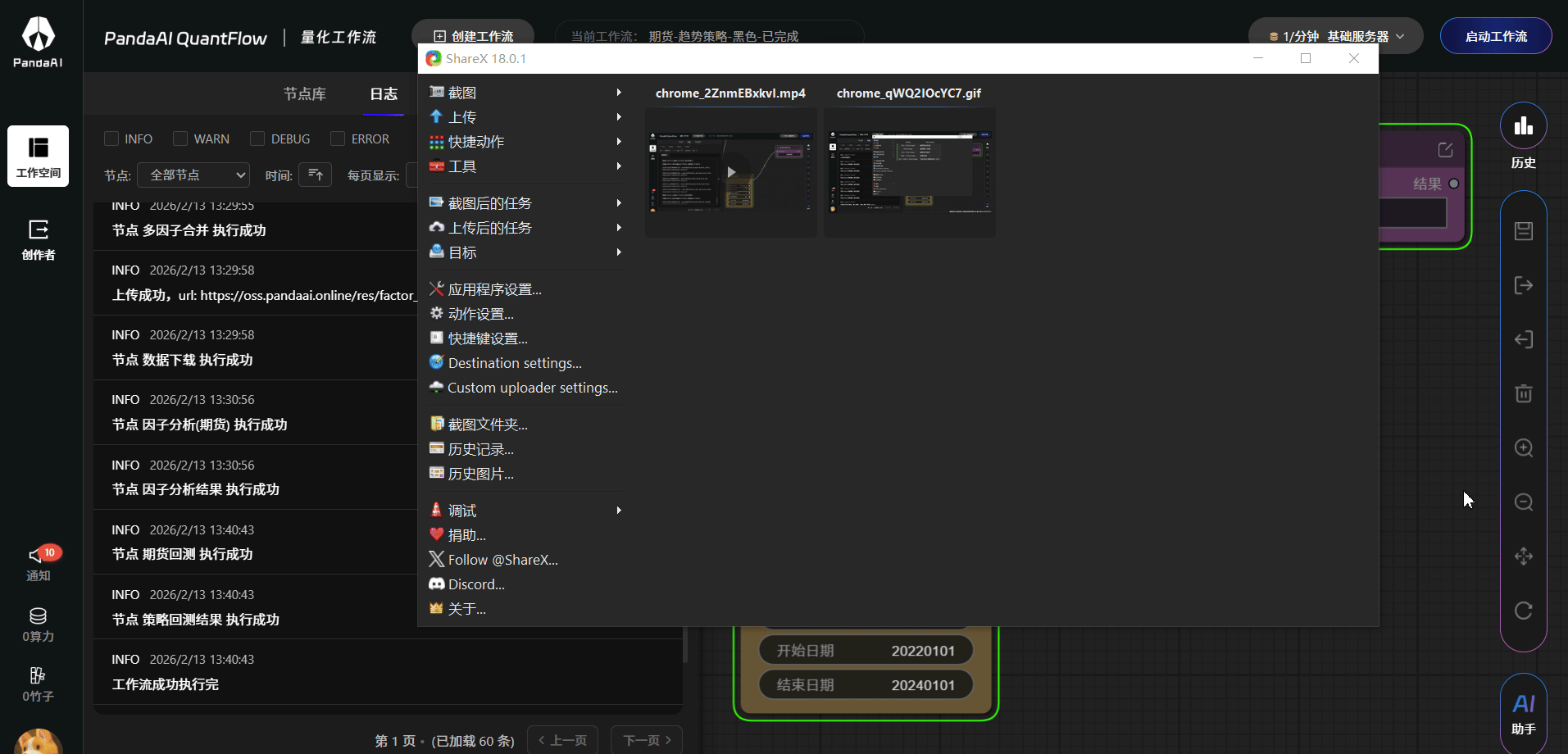
Task: Click the import workflow arrow-in icon
Action: point(1524,339)
